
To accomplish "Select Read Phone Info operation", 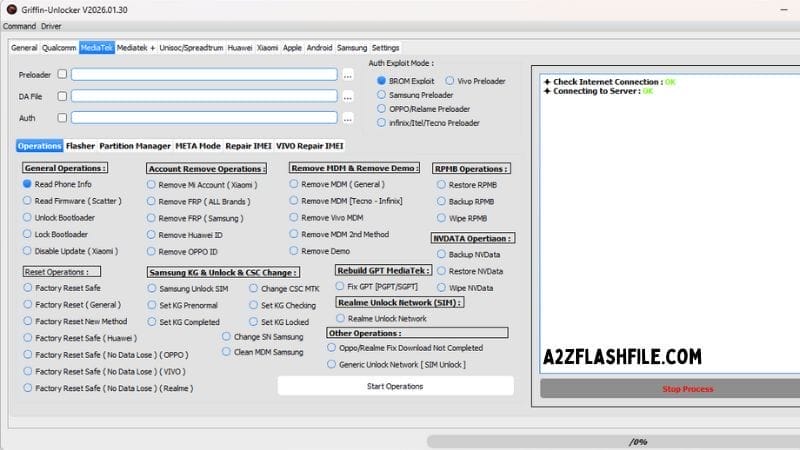I will [x=57, y=184].
